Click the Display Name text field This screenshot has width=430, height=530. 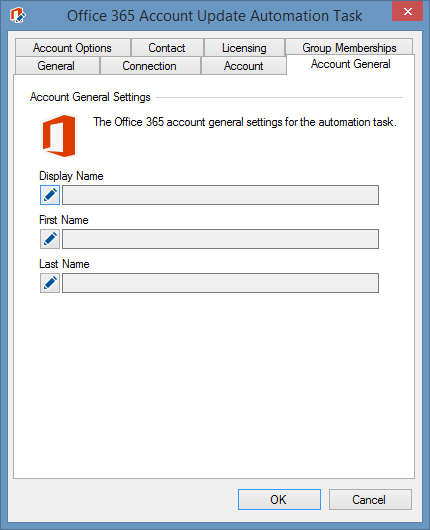tap(220, 195)
